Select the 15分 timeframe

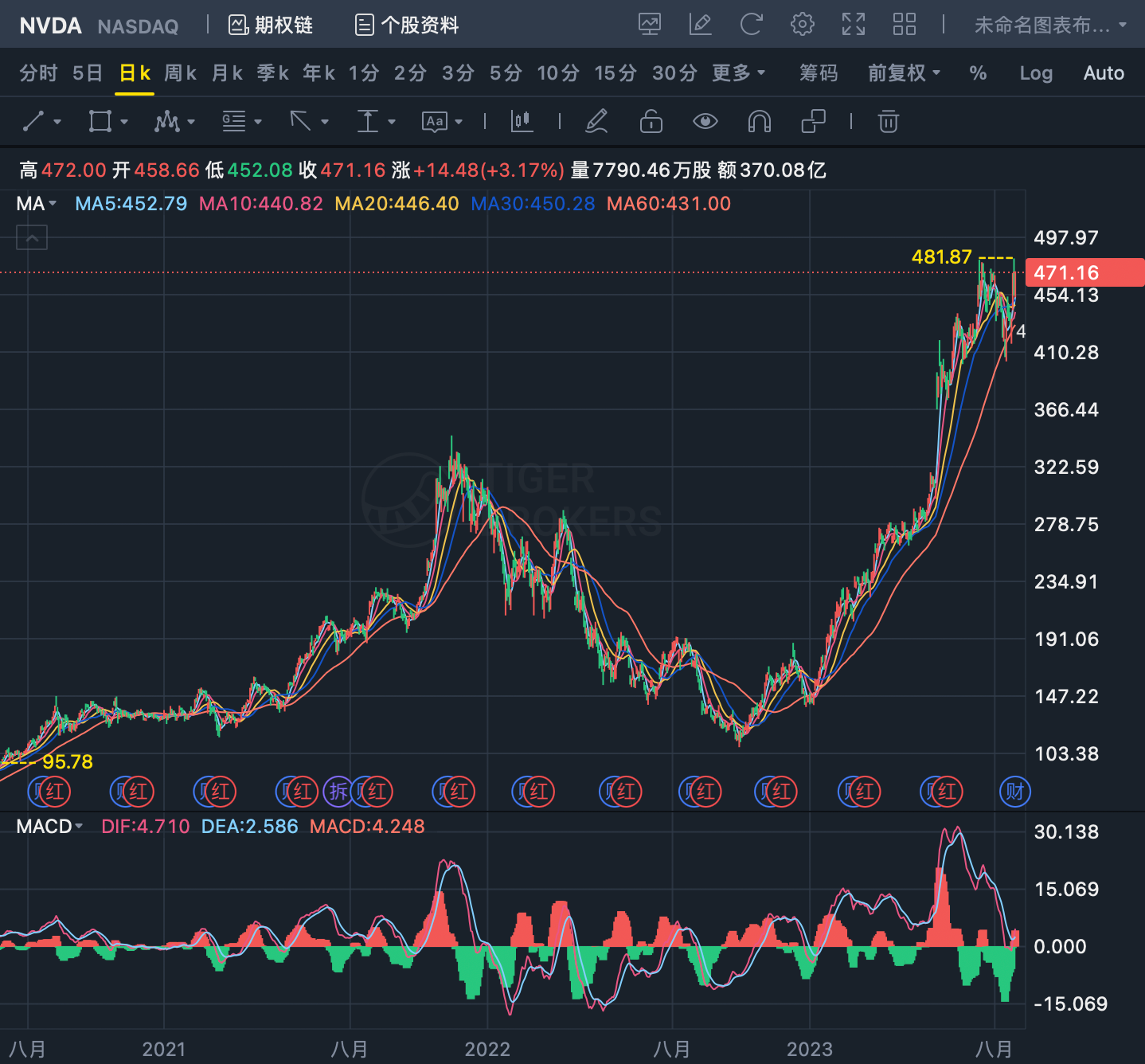(615, 73)
